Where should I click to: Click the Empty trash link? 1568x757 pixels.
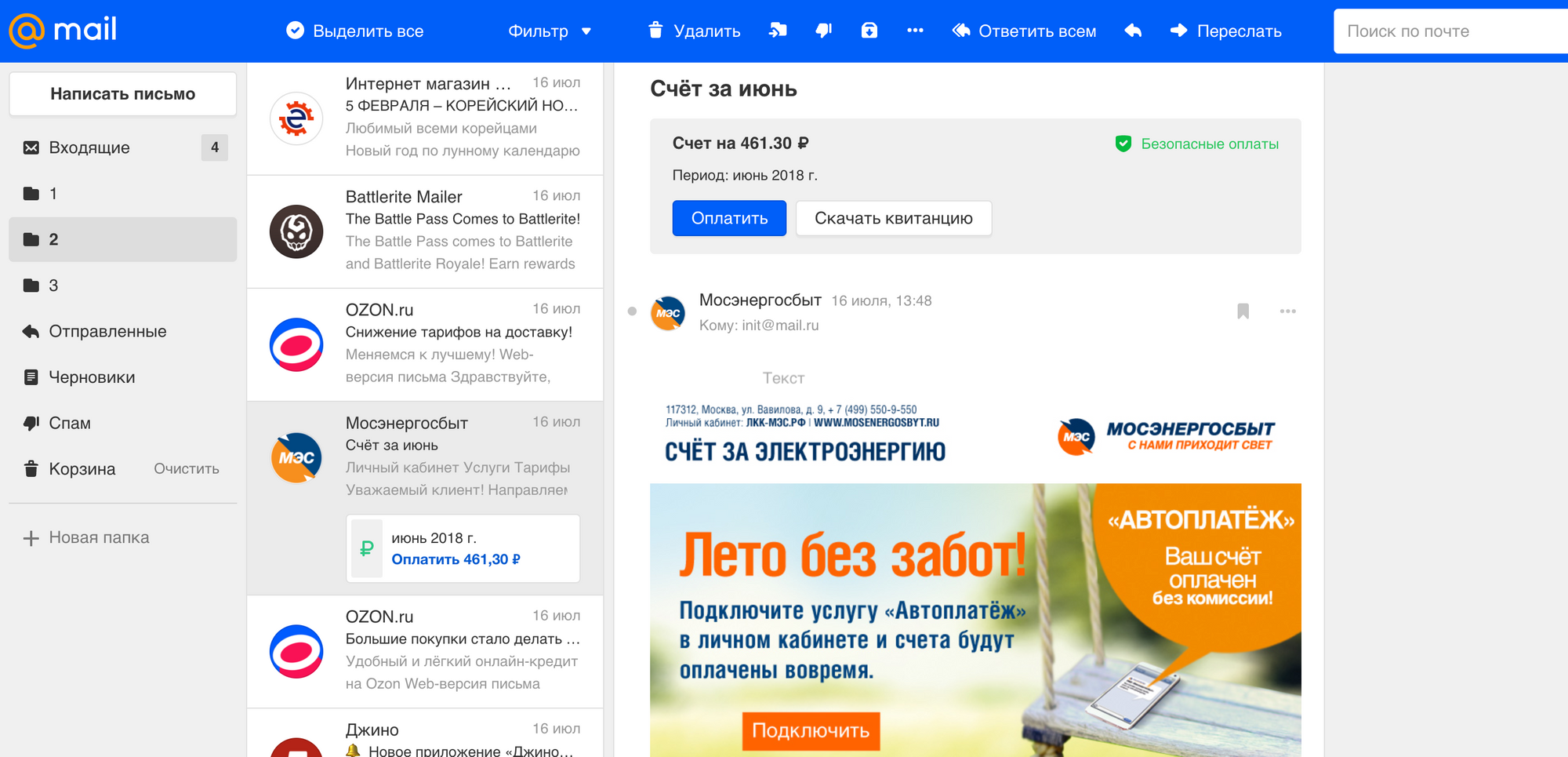187,469
